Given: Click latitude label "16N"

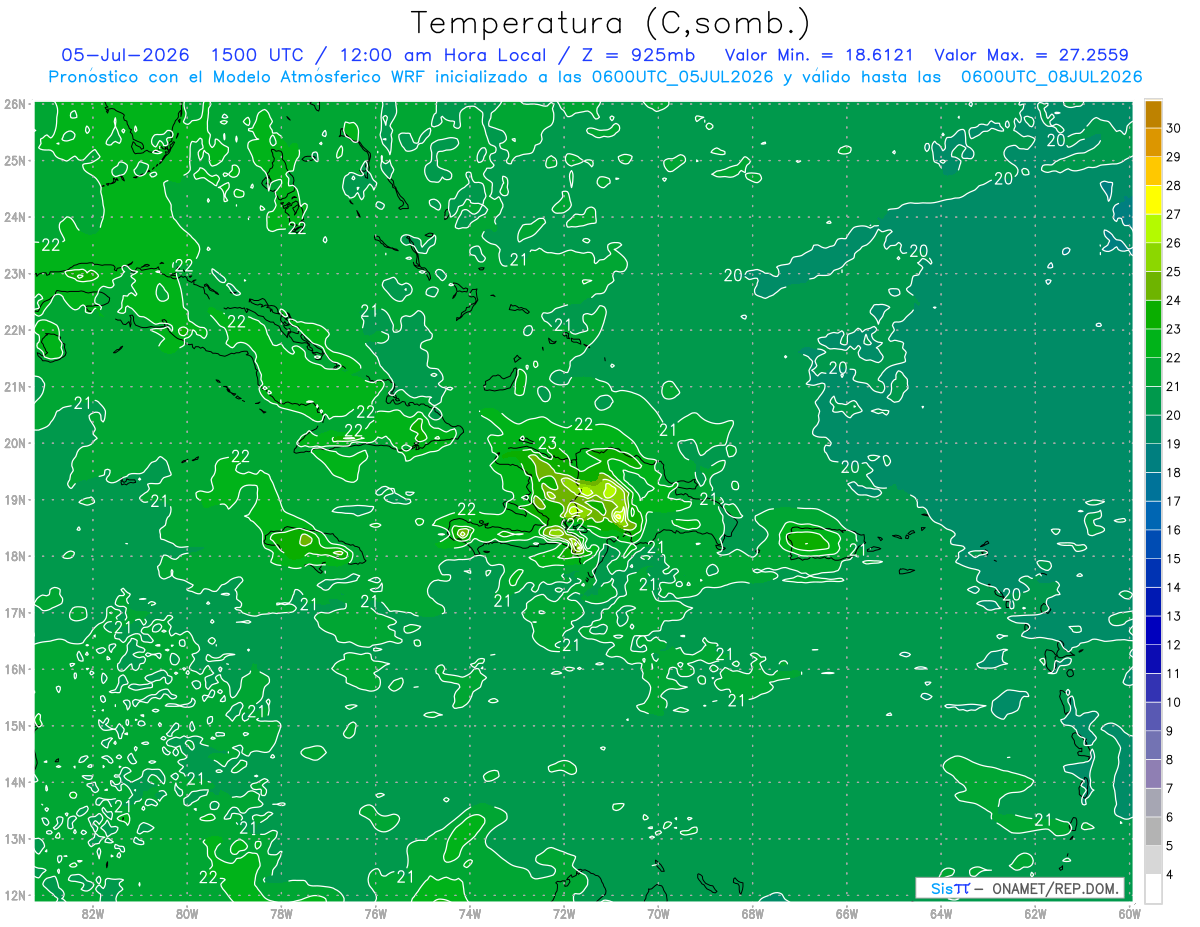Looking at the screenshot, I should coord(14,669).
